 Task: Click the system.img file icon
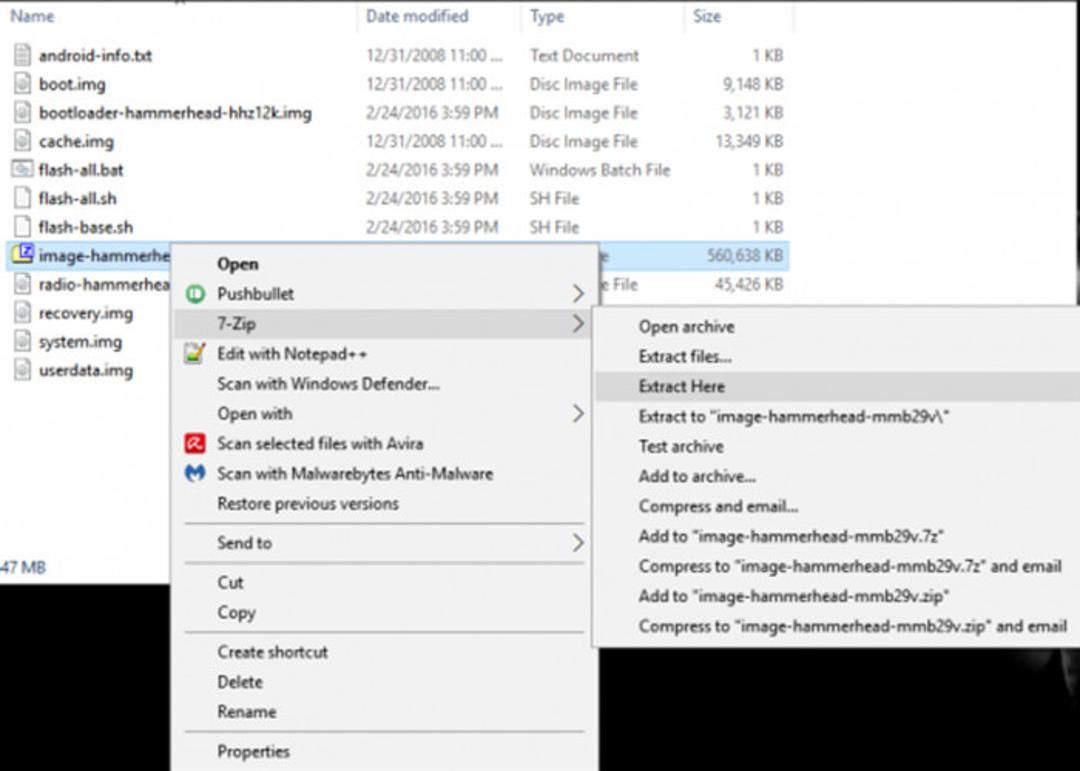tap(22, 341)
